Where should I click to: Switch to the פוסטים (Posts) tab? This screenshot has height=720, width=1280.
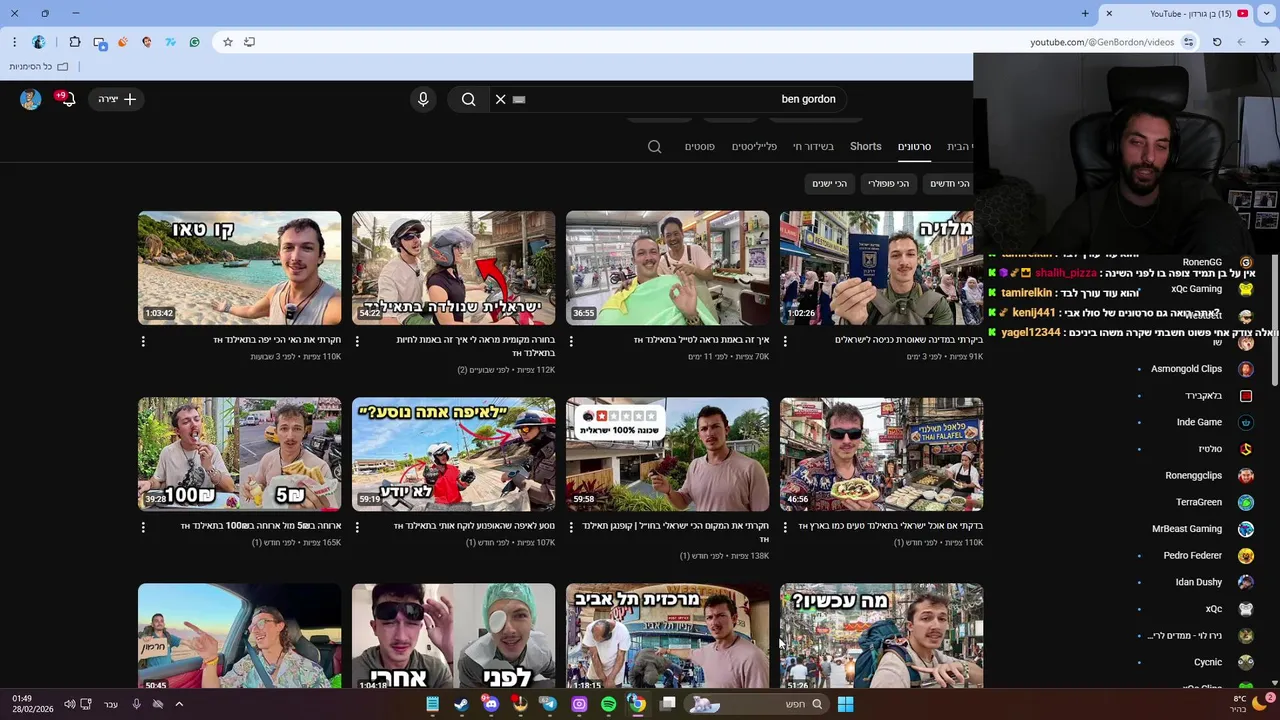(x=700, y=147)
